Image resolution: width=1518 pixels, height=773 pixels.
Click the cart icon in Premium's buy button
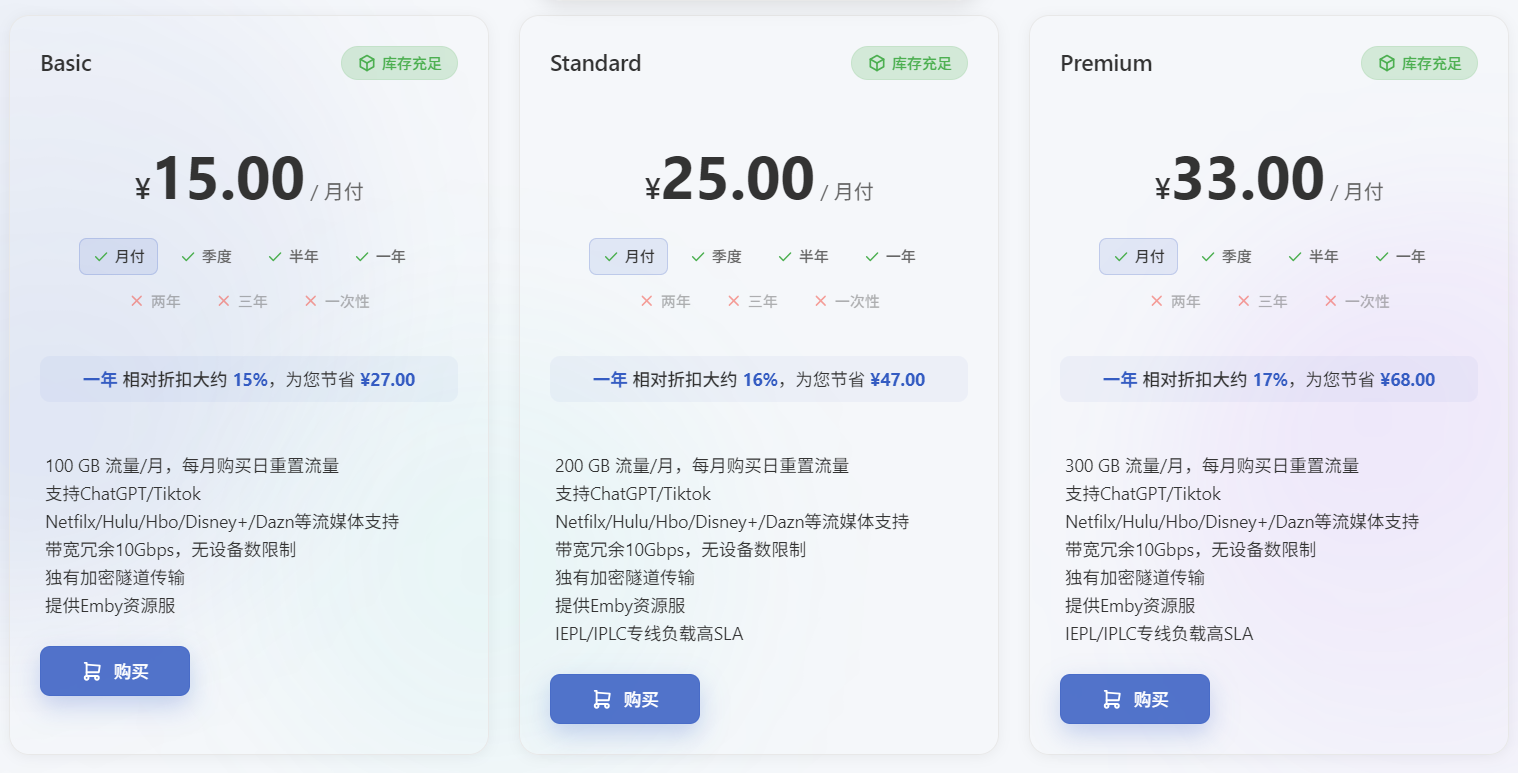point(1112,700)
